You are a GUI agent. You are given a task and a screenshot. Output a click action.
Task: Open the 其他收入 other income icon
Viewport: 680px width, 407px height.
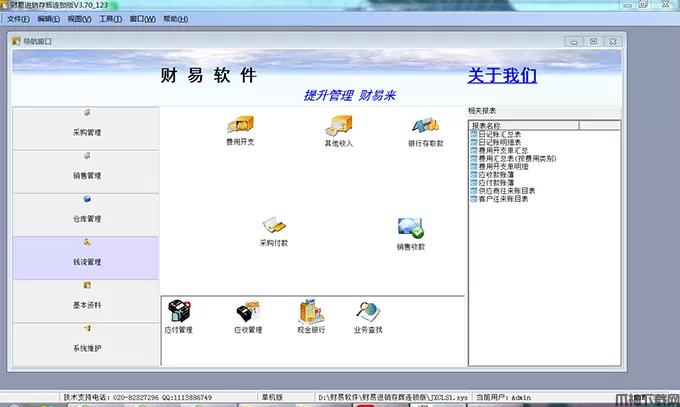(339, 127)
